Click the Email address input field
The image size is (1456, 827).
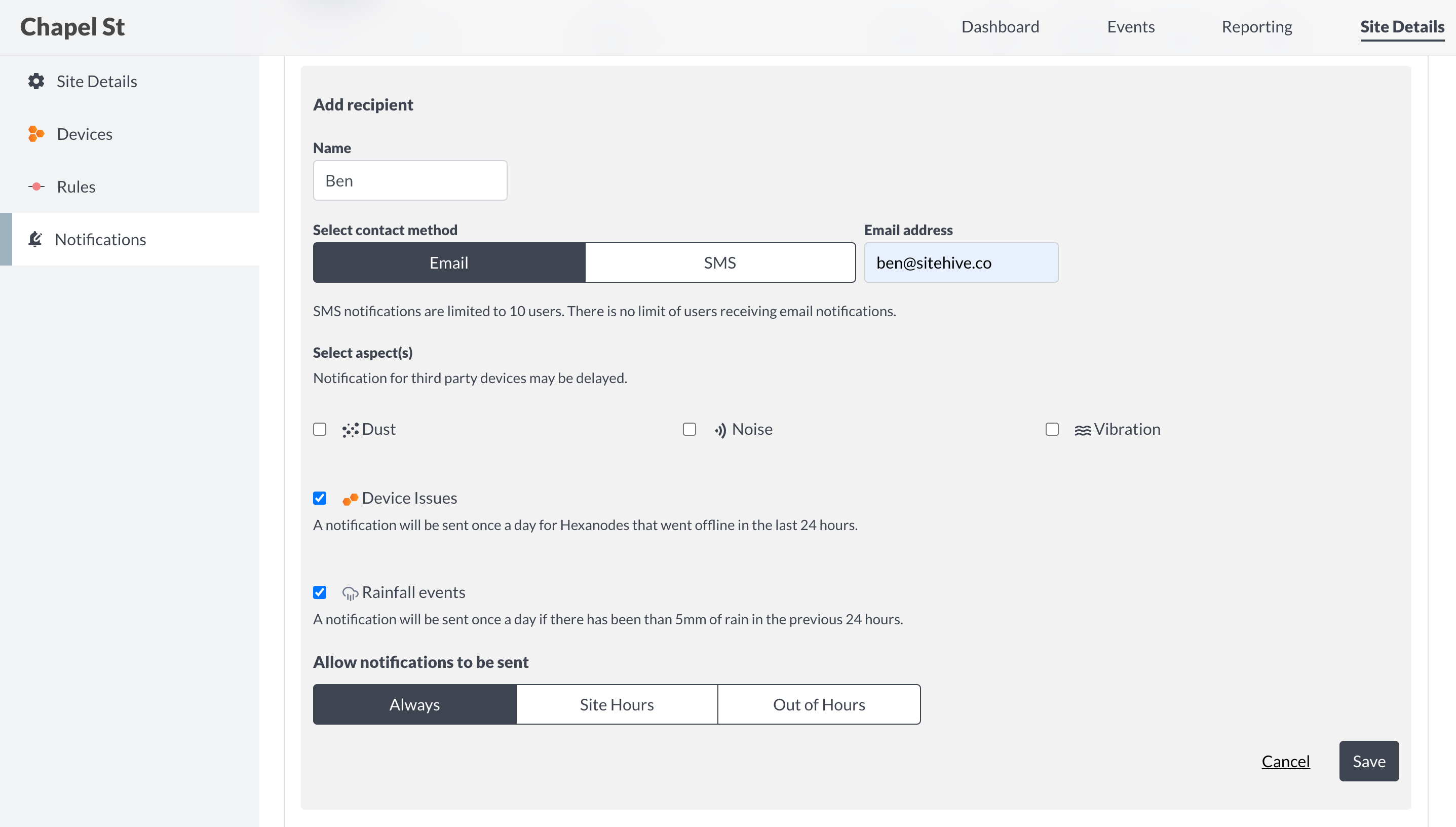coord(961,262)
